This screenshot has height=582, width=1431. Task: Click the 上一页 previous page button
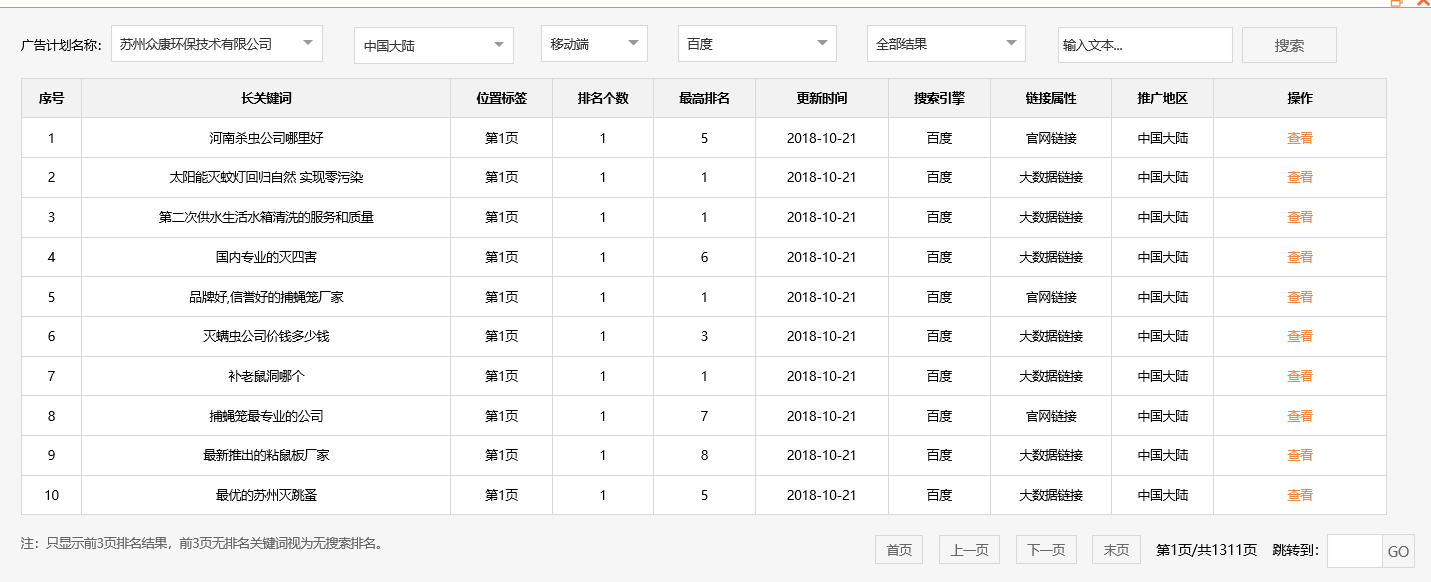tap(967, 549)
